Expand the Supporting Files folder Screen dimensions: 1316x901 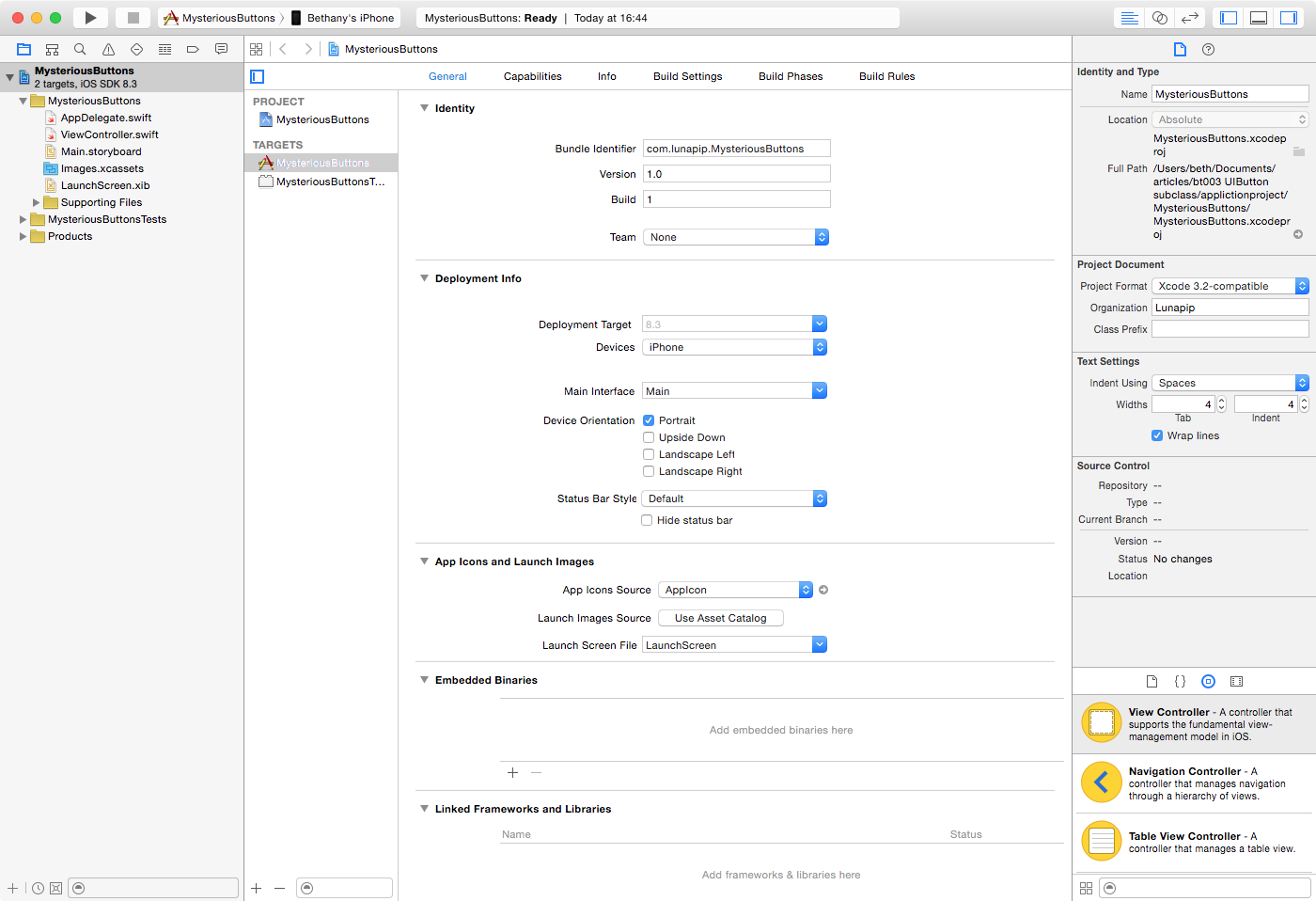tap(36, 202)
